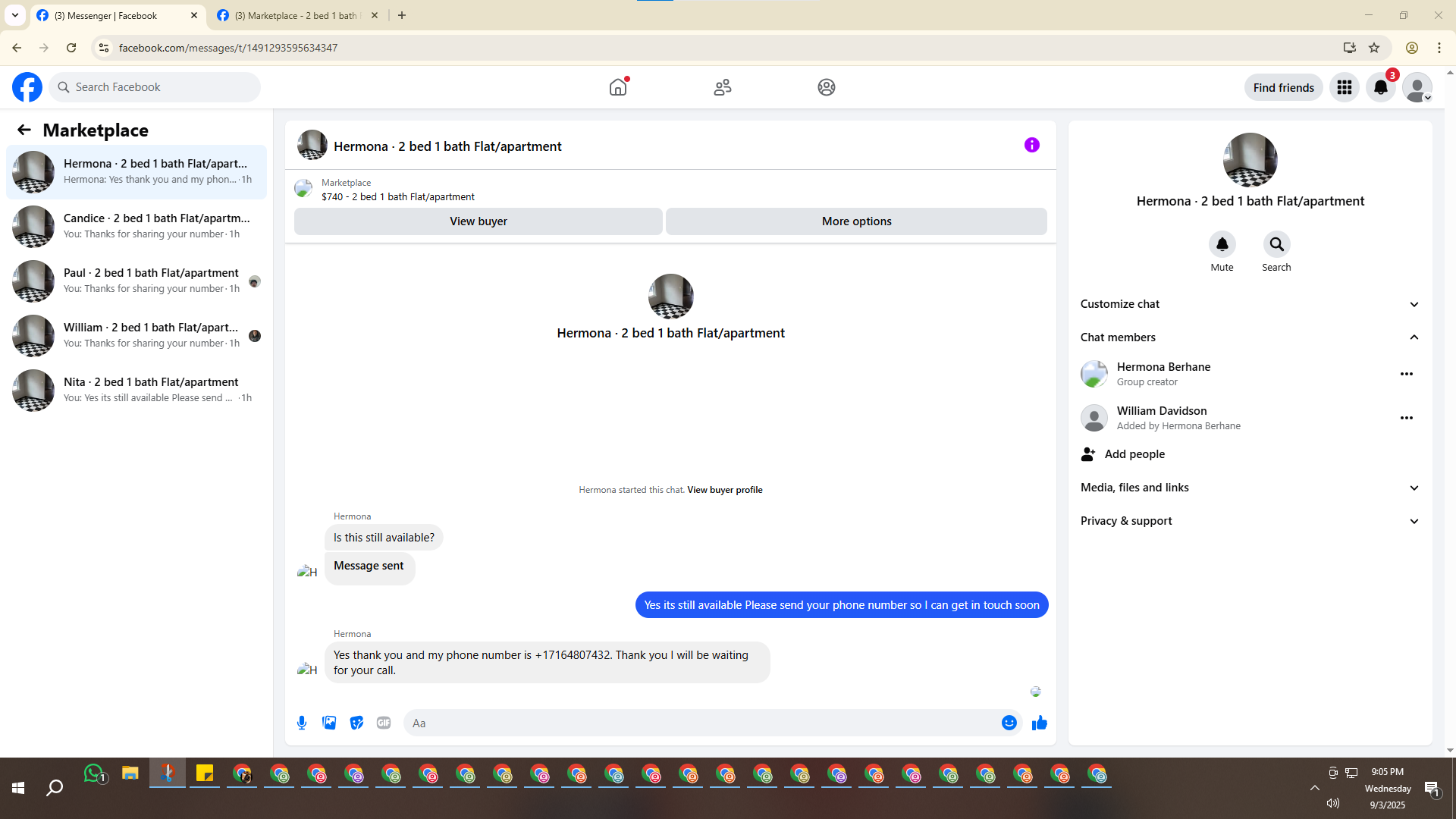Viewport: 1456px width, 819px height.
Task: Click the Add people icon
Action: (1088, 454)
